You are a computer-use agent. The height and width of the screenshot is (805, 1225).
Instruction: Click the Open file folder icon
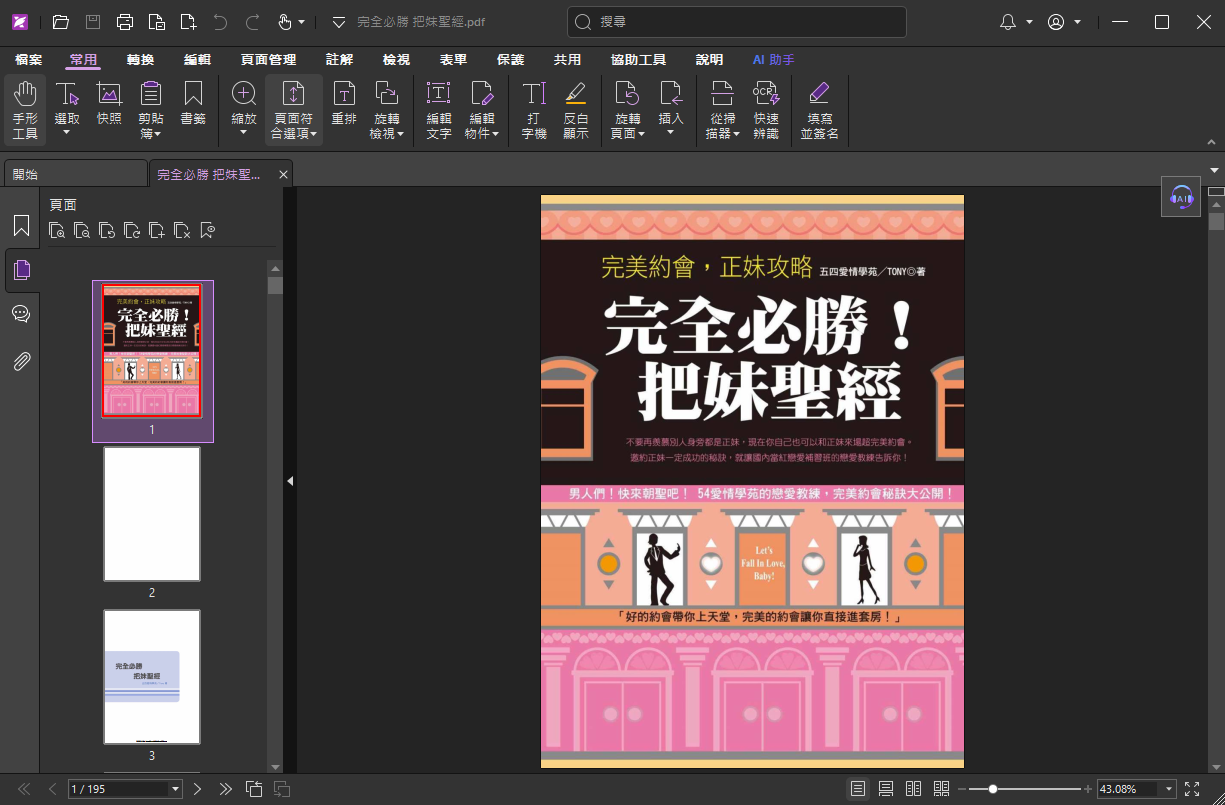coord(61,22)
